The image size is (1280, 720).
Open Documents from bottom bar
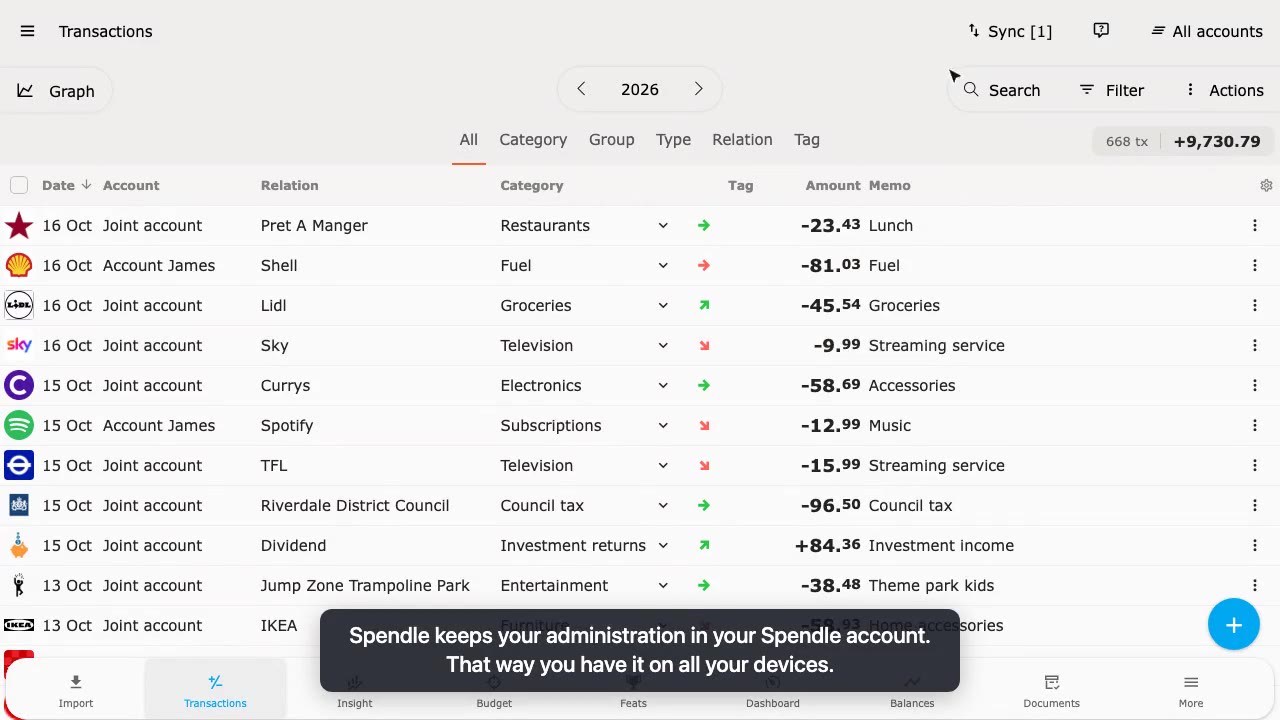(1051, 690)
